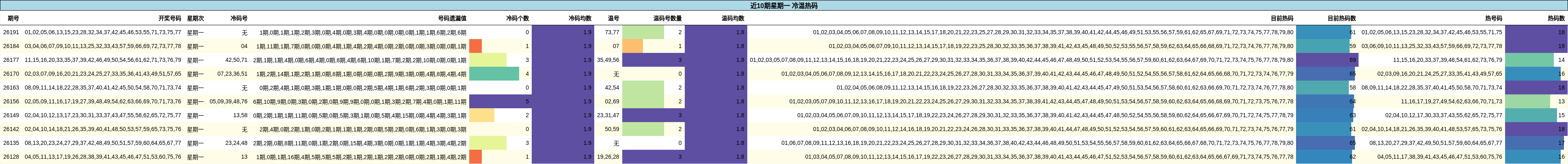Click hot code count cell showing 15
The width and height of the screenshot is (1568, 164).
tap(1536, 115)
